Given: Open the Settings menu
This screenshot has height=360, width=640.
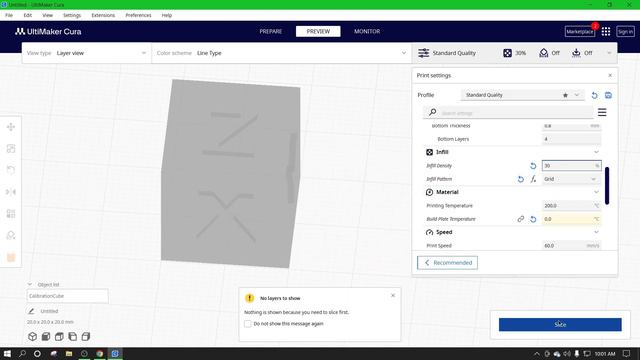Looking at the screenshot, I should [72, 15].
